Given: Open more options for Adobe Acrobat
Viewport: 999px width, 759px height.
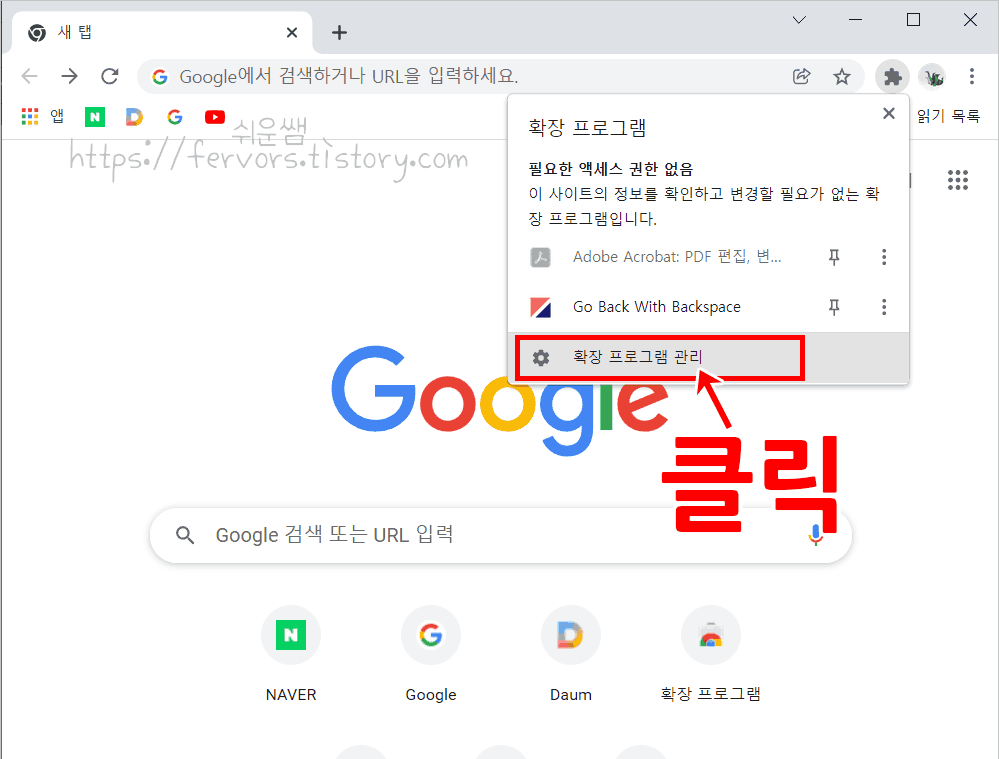Looking at the screenshot, I should click(x=884, y=257).
